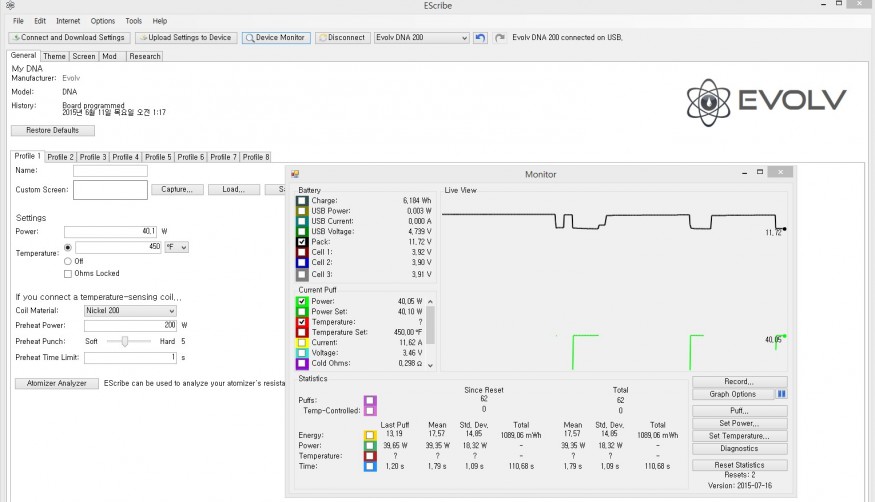Toggle the Statistics Puffs checkbox
The height and width of the screenshot is (502, 875).
pyautogui.click(x=370, y=400)
